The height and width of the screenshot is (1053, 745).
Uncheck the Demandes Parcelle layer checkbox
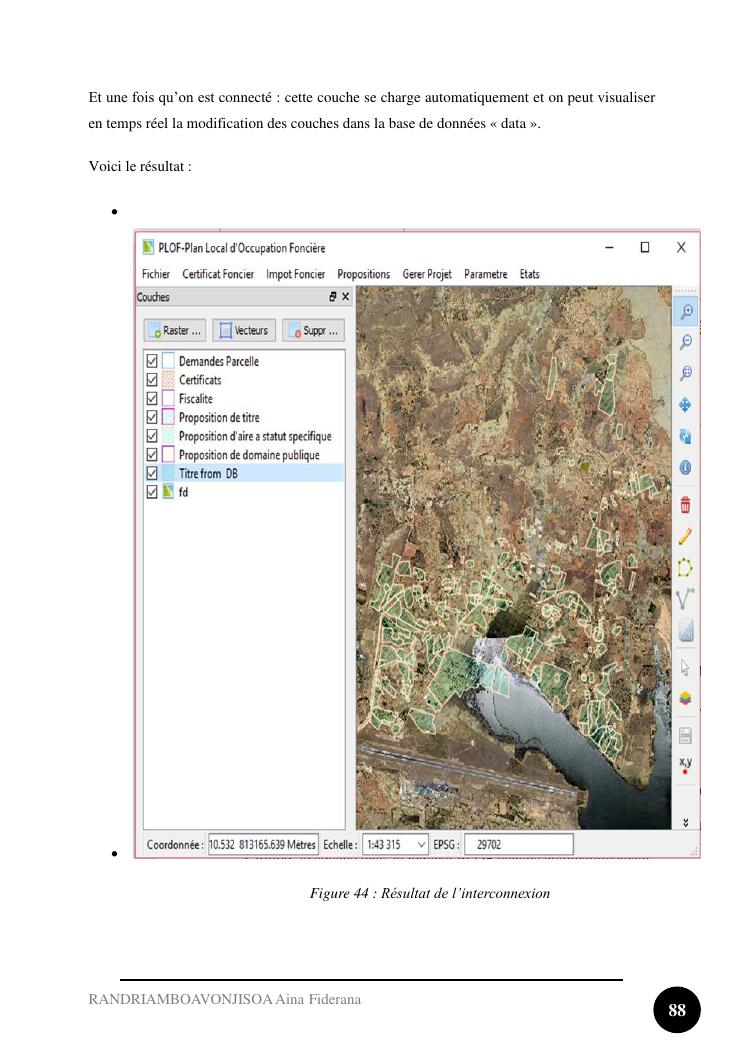152,361
